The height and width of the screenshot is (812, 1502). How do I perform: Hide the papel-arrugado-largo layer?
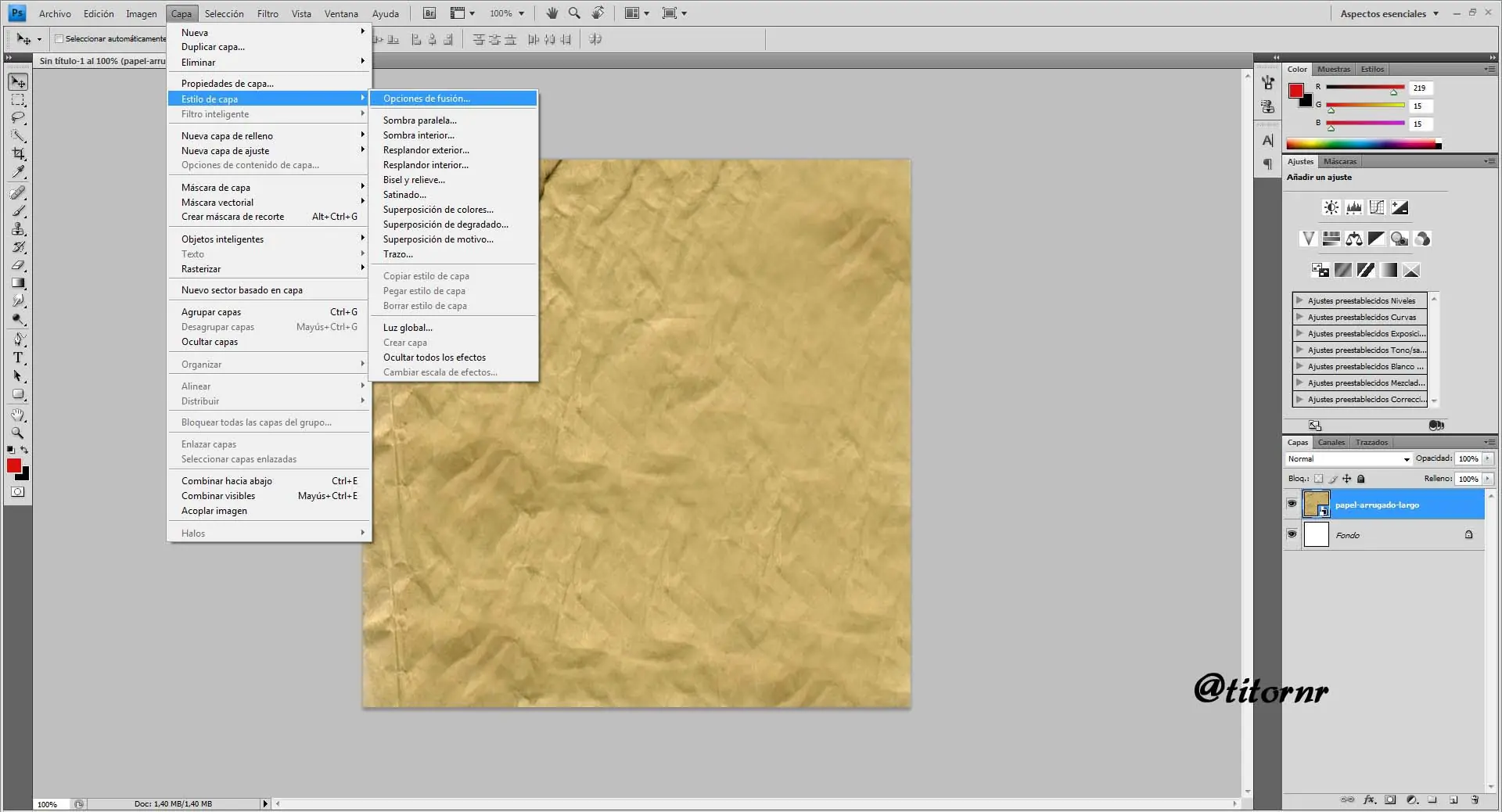click(x=1292, y=504)
